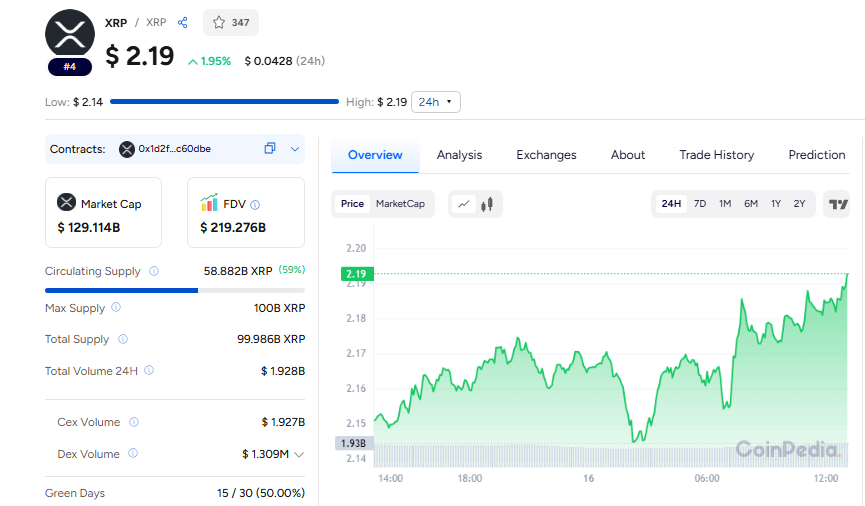Viewport: 865px width, 506px height.
Task: Open the Analysis tab
Action: tap(460, 155)
